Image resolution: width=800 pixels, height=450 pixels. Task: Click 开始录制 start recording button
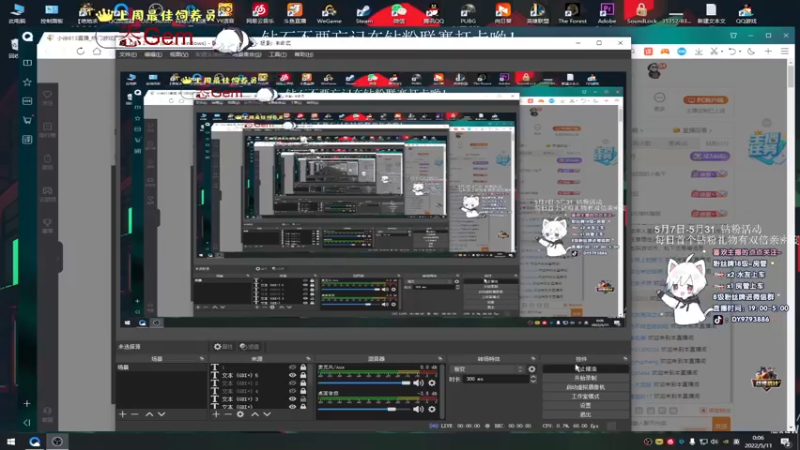coord(585,378)
